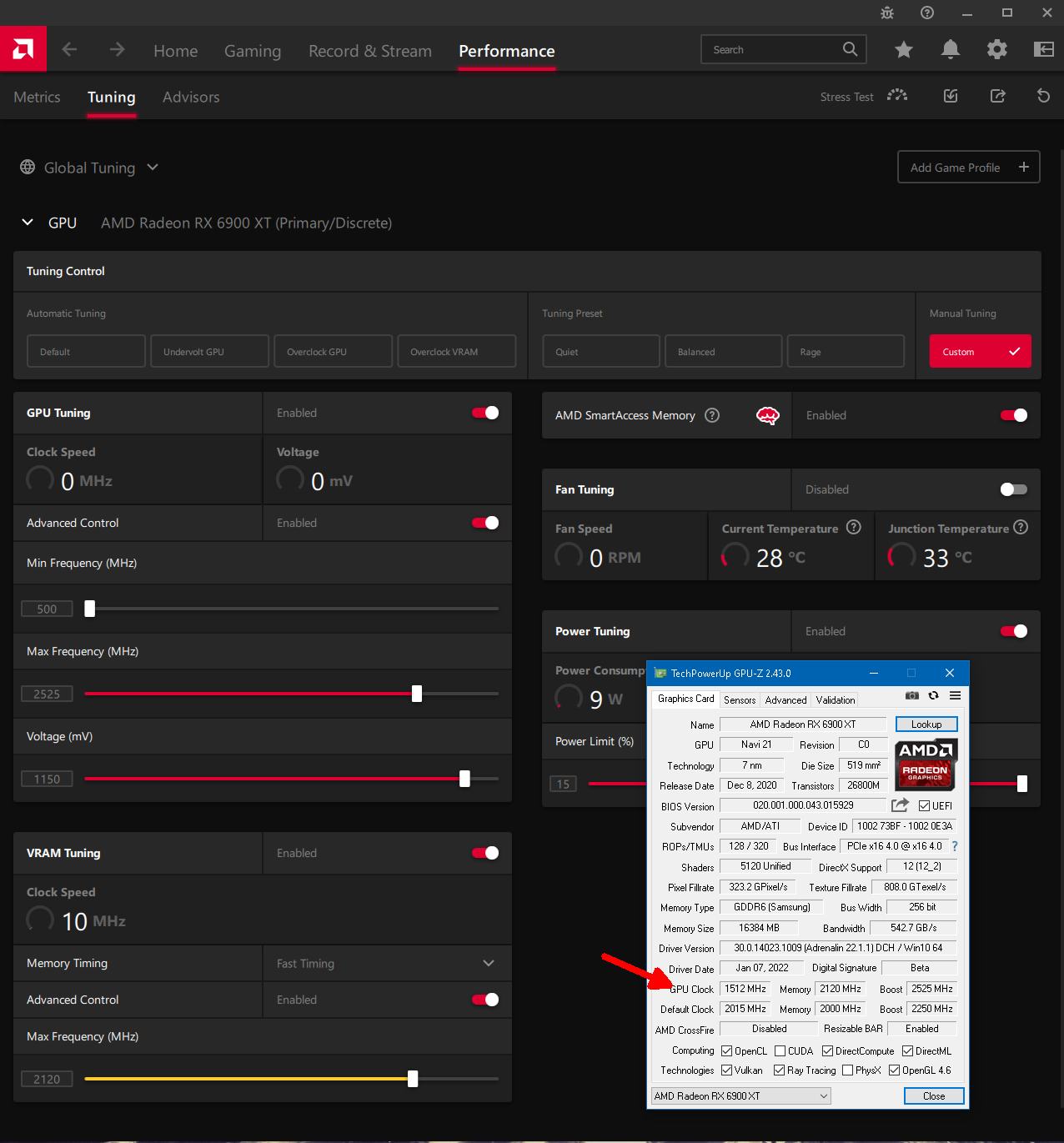Toggle CUDA checkbox in GPU-Z
Viewport: 1064px width, 1143px height.
pyautogui.click(x=780, y=1051)
